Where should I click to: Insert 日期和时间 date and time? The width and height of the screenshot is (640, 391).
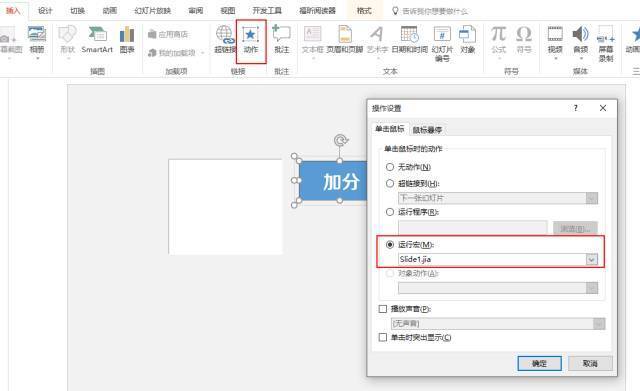click(x=409, y=39)
